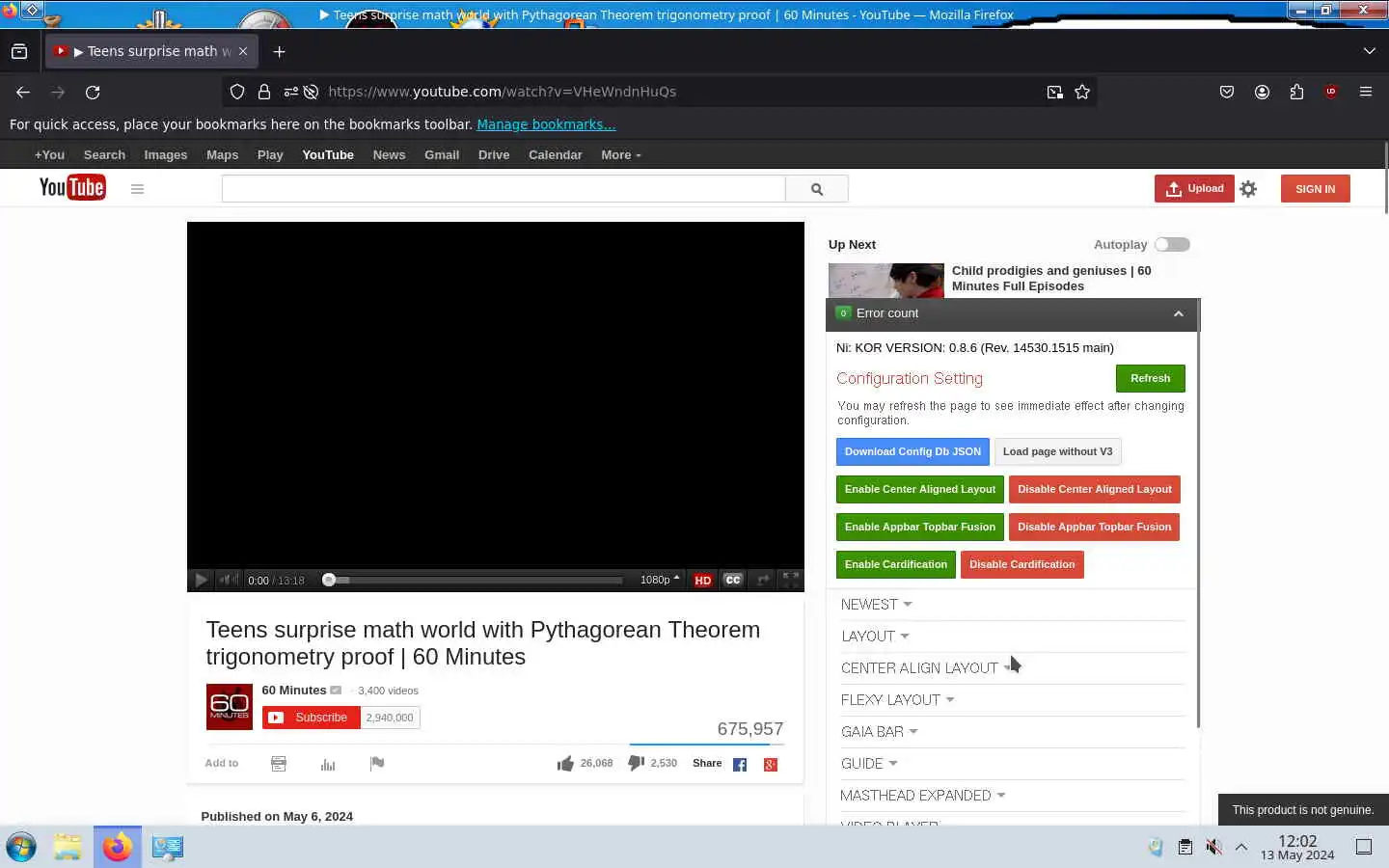
Task: Like the video with thumbs up icon
Action: coord(565,763)
